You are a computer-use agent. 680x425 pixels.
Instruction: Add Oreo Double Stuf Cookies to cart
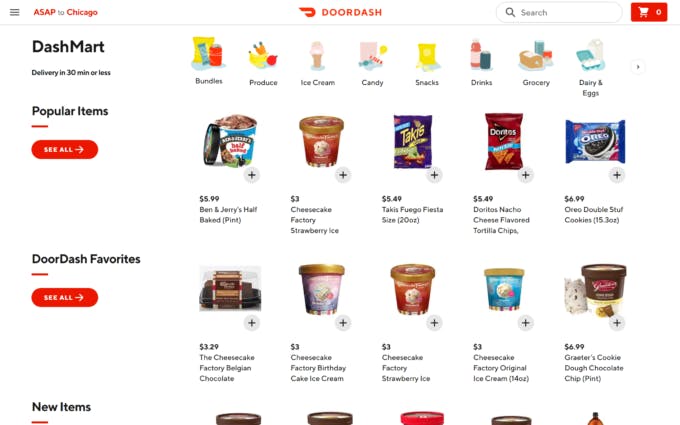pyautogui.click(x=617, y=175)
